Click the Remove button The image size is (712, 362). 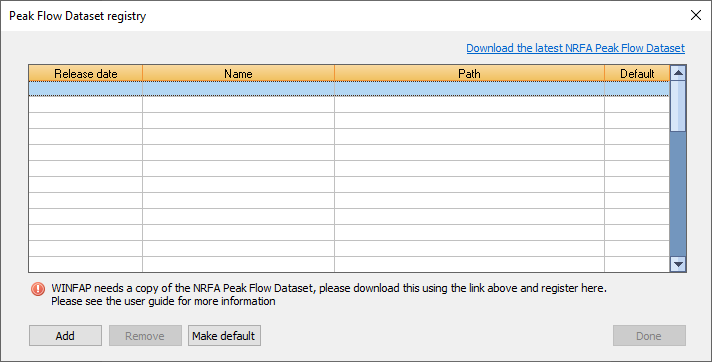point(145,336)
